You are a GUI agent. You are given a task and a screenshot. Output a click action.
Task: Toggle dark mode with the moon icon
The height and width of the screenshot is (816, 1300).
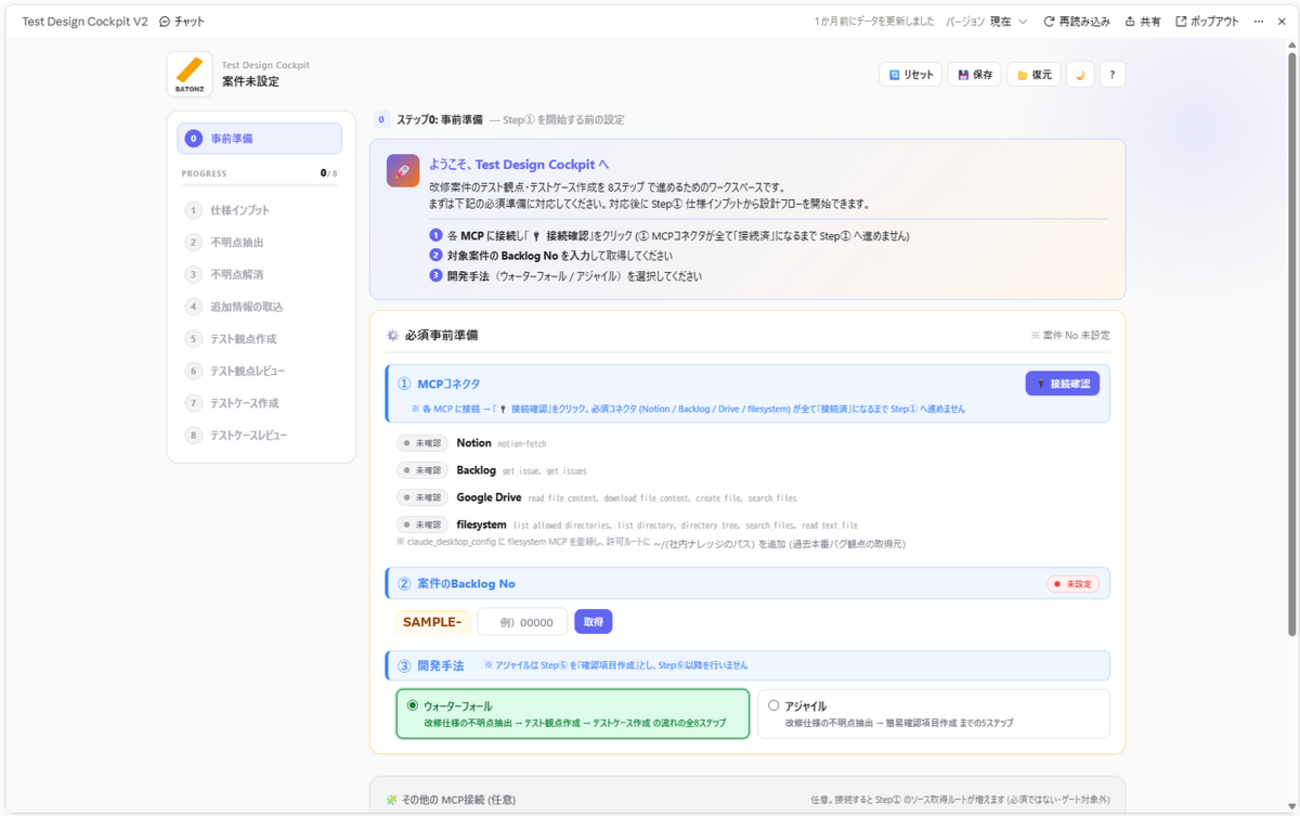(1080, 75)
